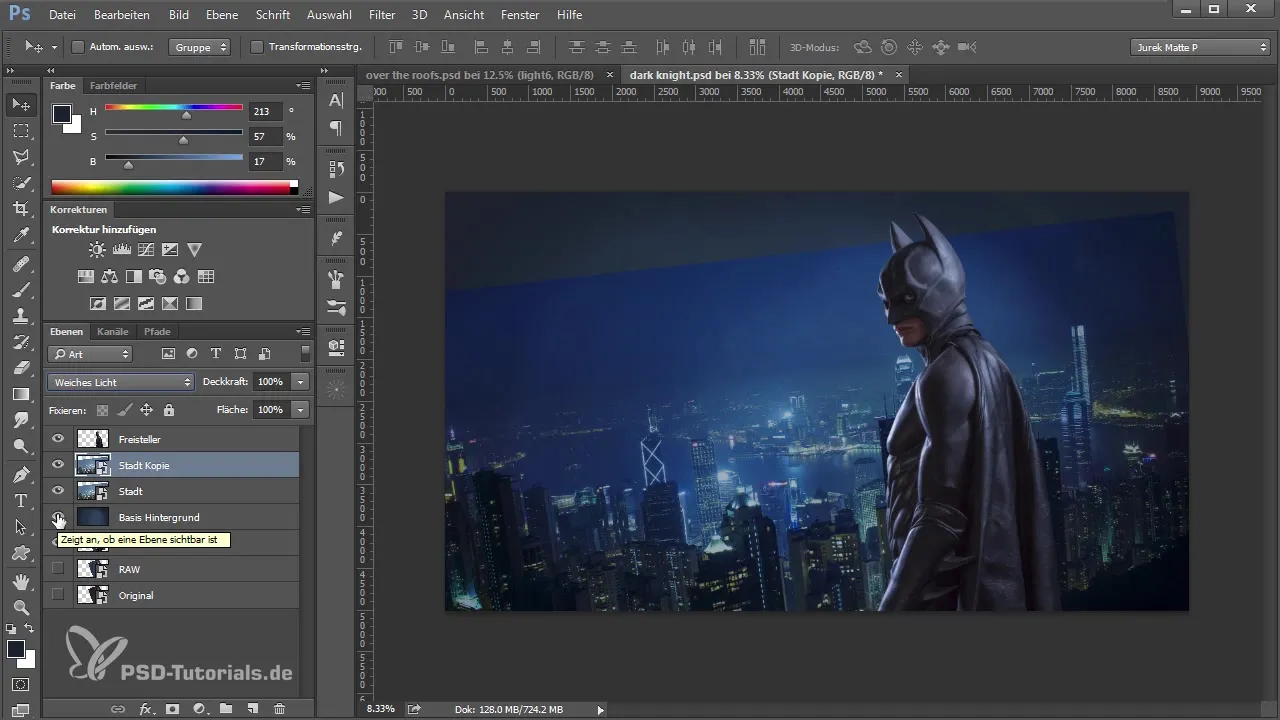Select the Eyedropper tool
1280x720 pixels.
click(21, 236)
